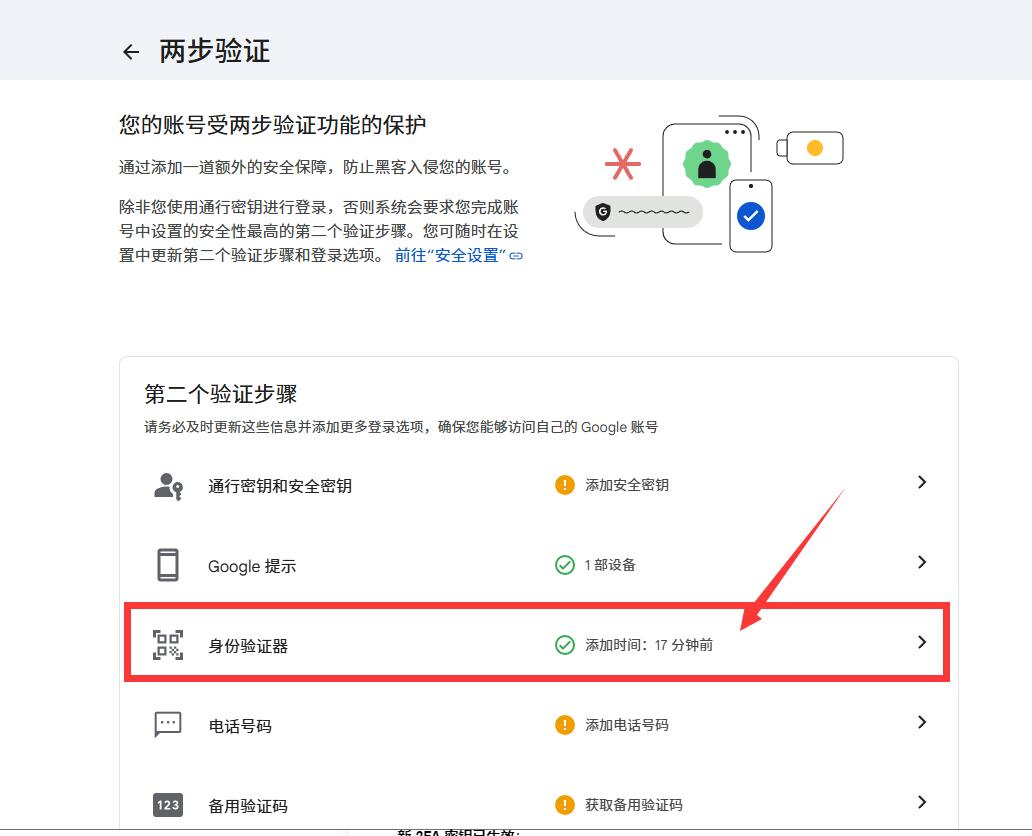The image size is (1032, 836).
Task: Click orange warning icon beside 添加安全密钥
Action: pyautogui.click(x=565, y=485)
